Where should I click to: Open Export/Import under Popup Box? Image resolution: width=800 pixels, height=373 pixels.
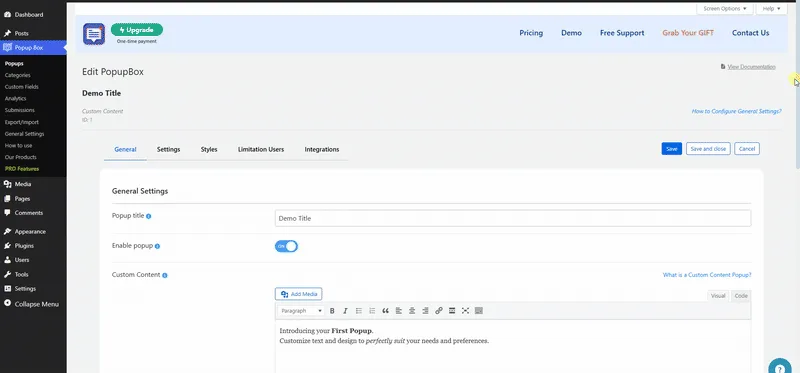coord(21,122)
